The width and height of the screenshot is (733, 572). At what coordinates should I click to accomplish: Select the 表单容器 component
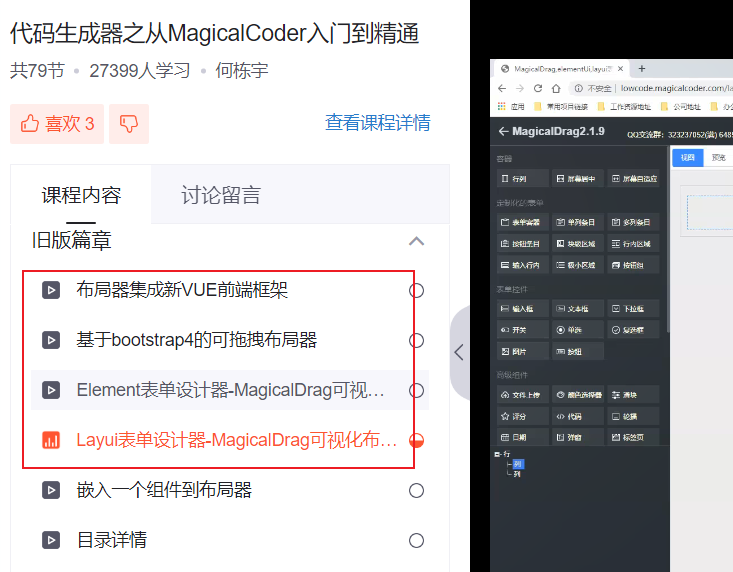(523, 222)
